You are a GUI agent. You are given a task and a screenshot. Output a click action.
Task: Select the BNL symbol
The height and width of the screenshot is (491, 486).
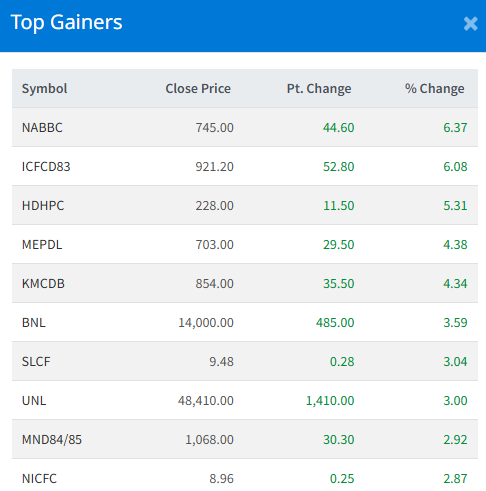tap(33, 323)
